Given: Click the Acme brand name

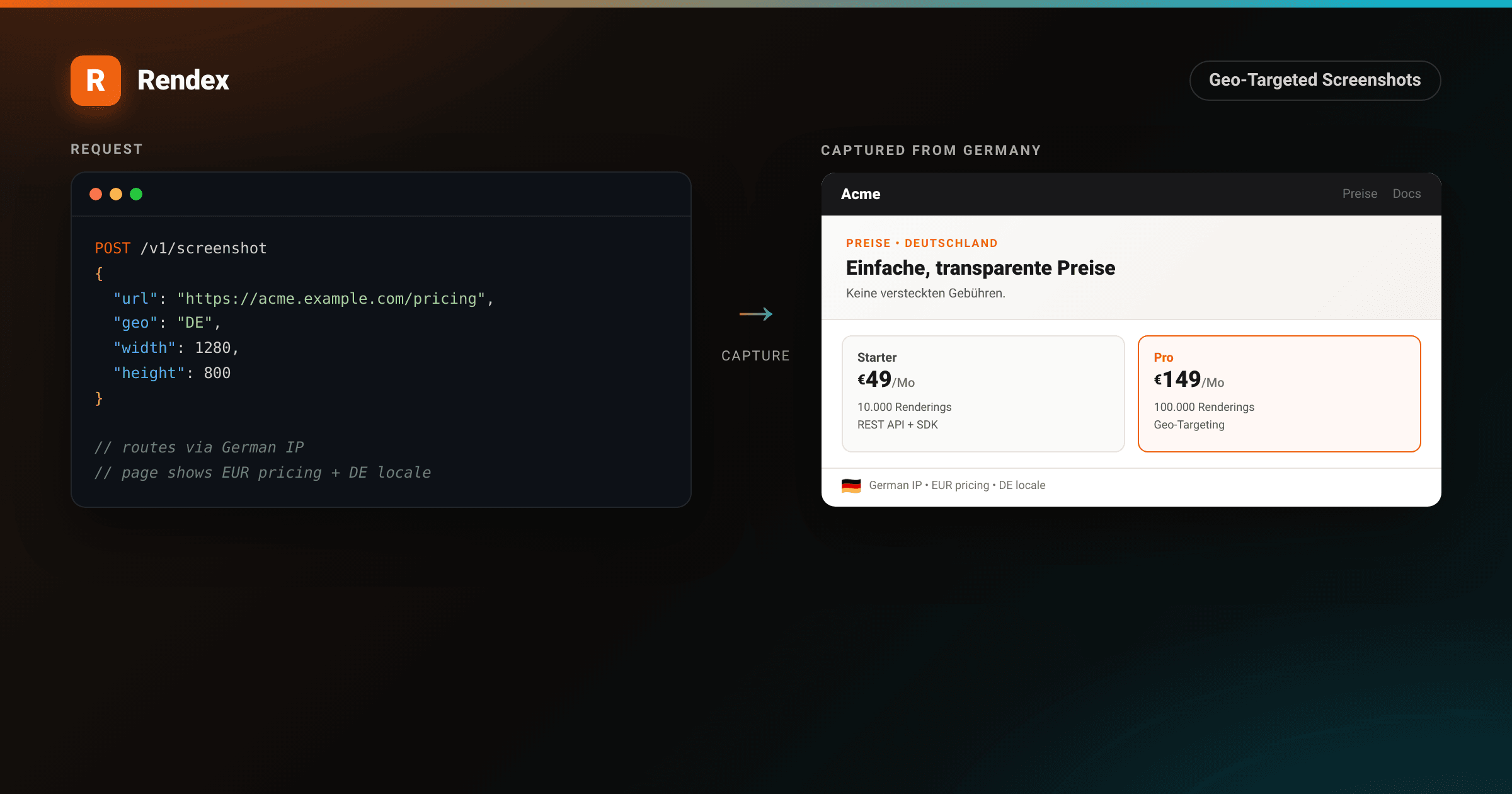Looking at the screenshot, I should point(861,194).
